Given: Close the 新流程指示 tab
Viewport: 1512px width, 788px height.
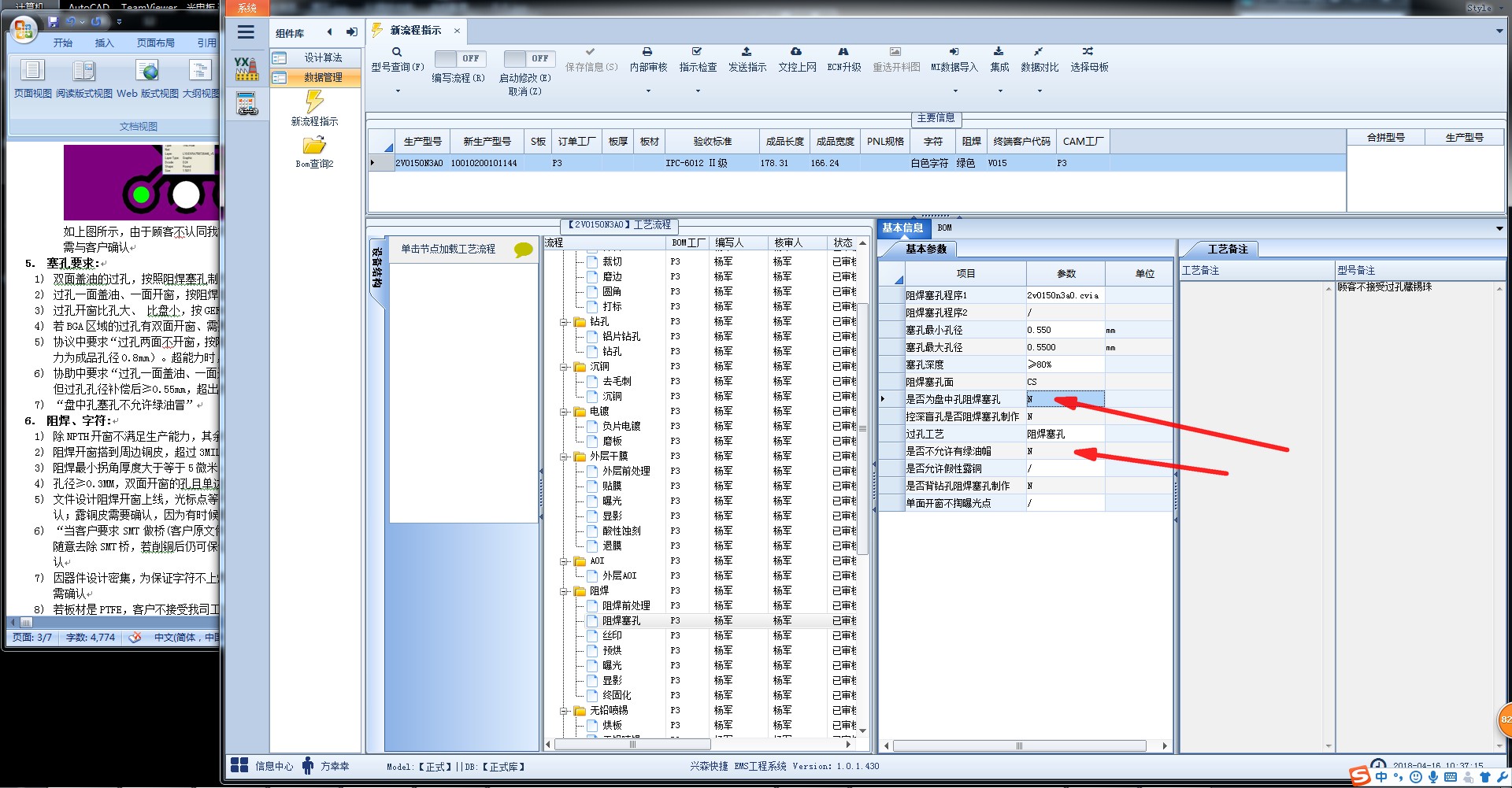Looking at the screenshot, I should coord(457,31).
